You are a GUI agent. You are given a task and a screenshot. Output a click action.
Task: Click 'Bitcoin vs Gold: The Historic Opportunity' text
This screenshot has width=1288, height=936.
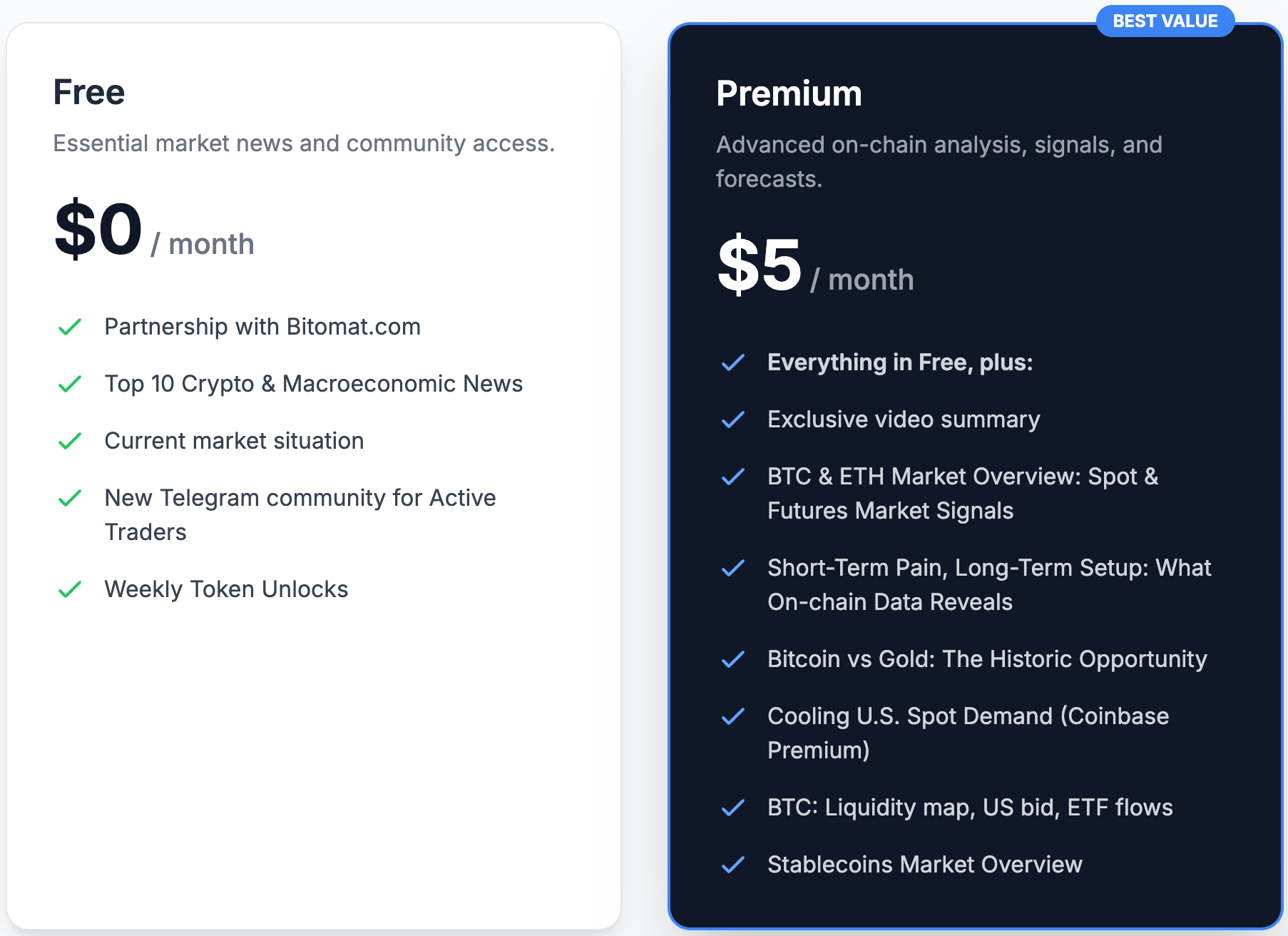coord(987,659)
